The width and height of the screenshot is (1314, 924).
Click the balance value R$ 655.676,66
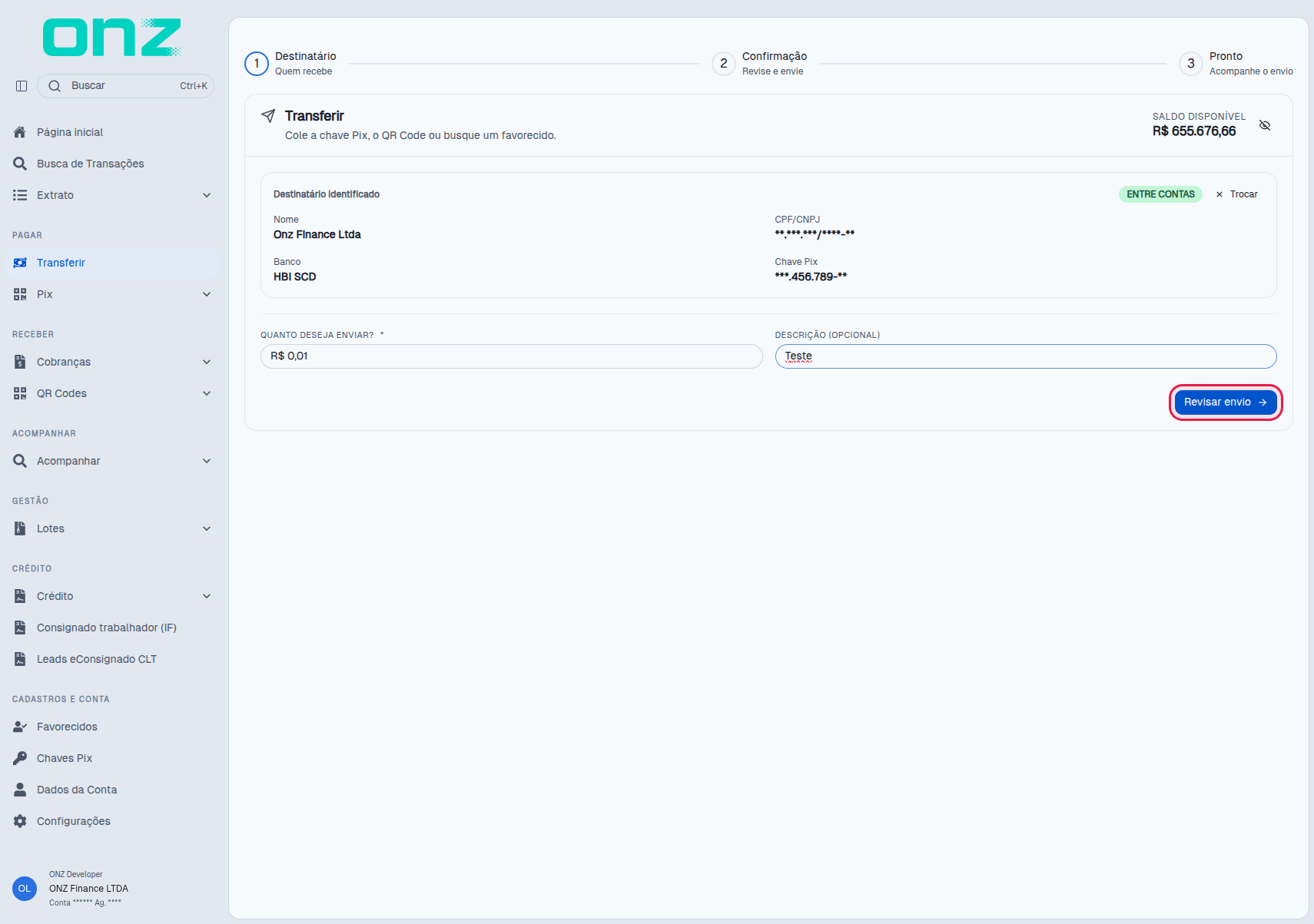1194,131
